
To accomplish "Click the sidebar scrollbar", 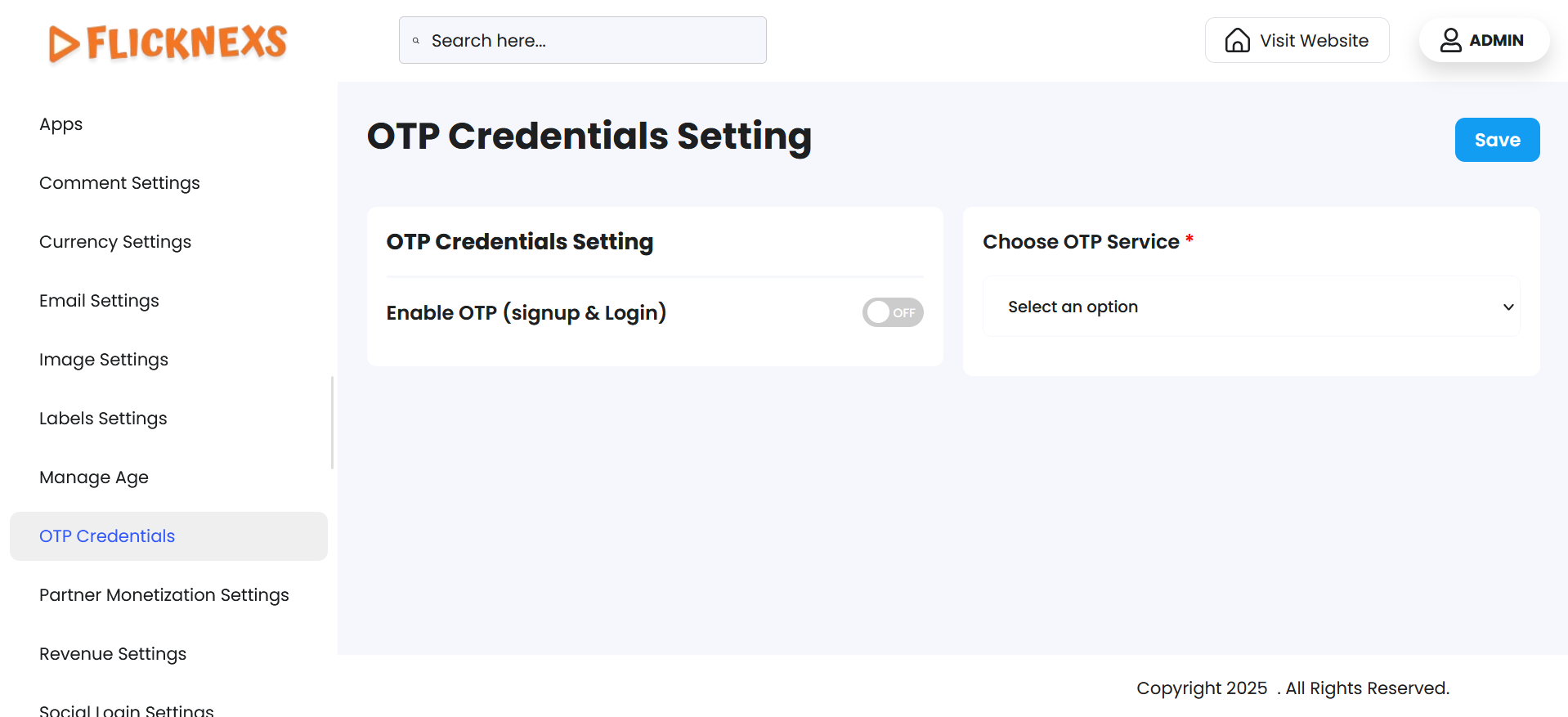I will 332,422.
